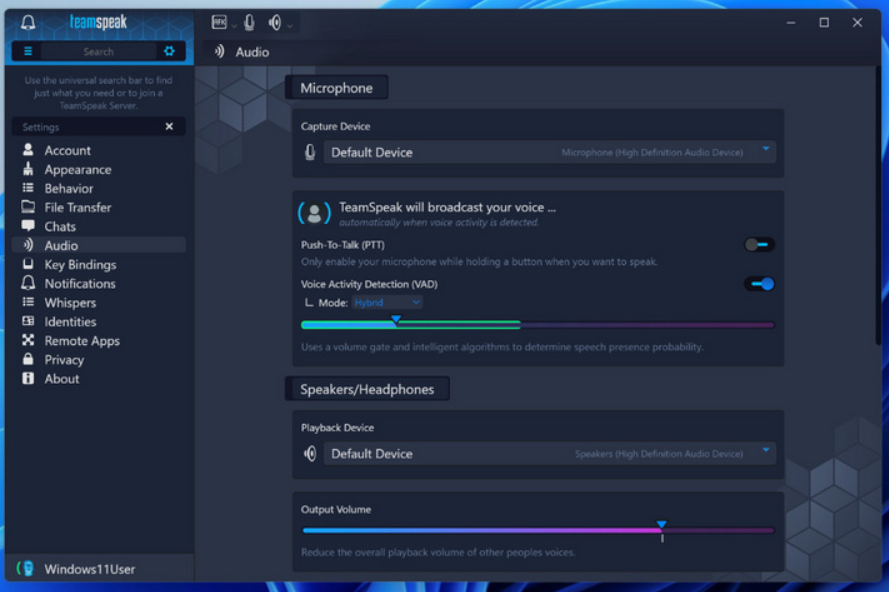This screenshot has height=592, width=889.
Task: Disable the Voice Activity Detection toggle
Action: (759, 284)
